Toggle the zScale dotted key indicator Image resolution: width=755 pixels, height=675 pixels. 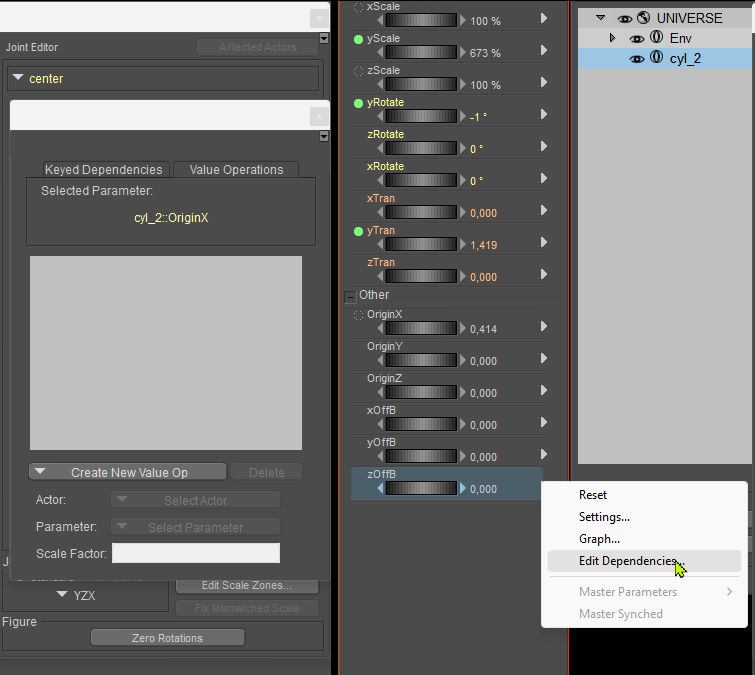[x=358, y=71]
